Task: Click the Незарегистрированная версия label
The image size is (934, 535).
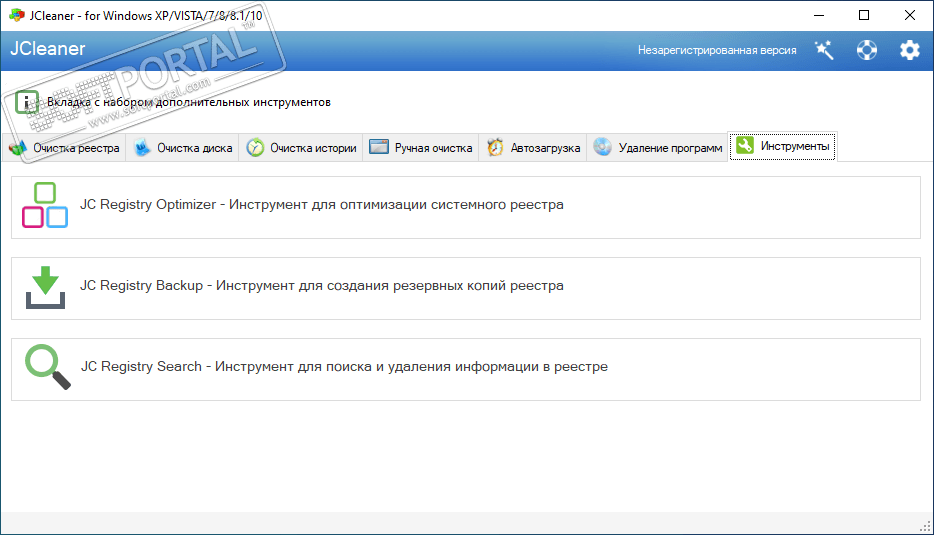Action: tap(717, 50)
